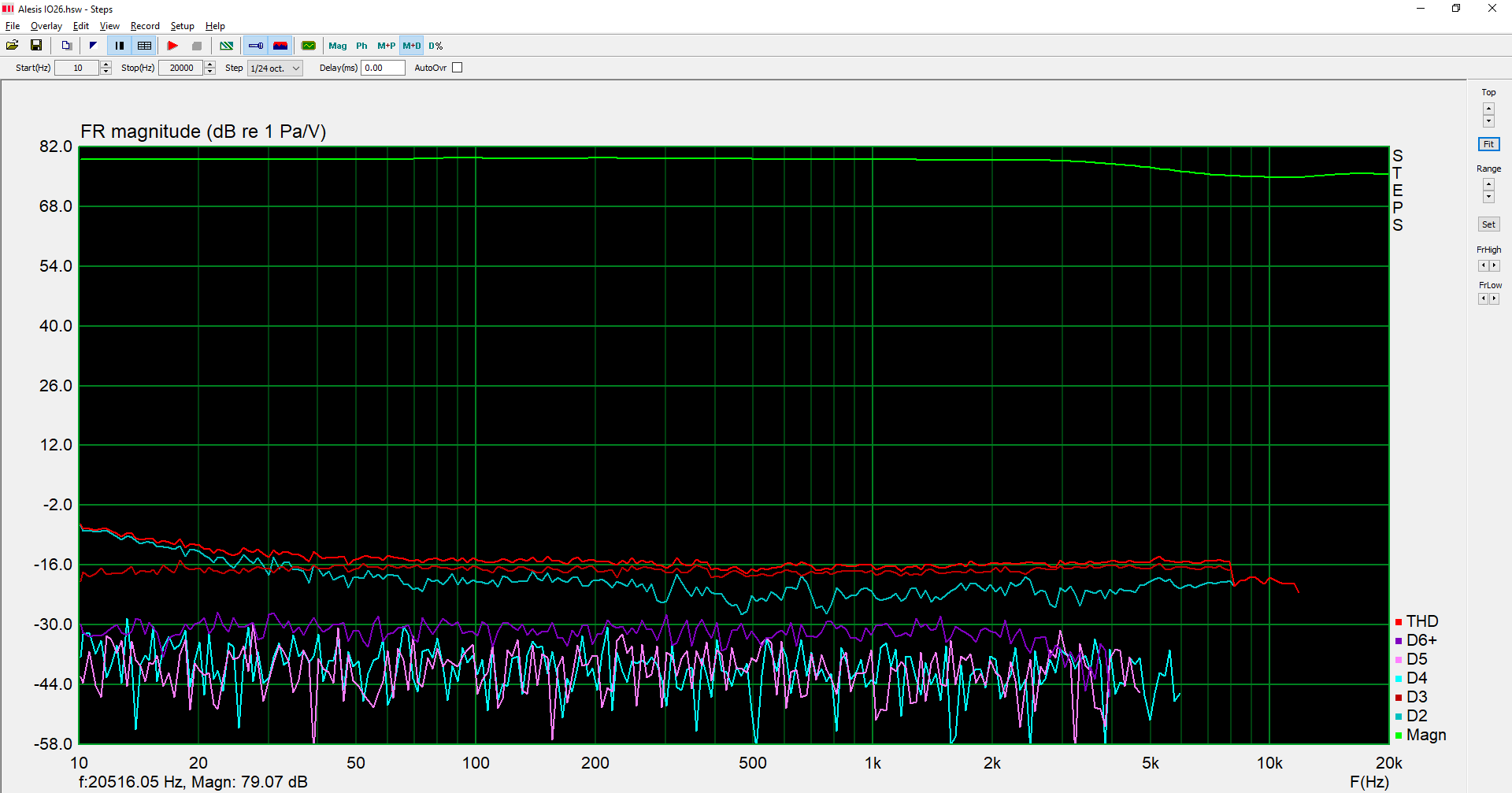
Task: Click the D6+ legend entry
Action: tap(1416, 640)
